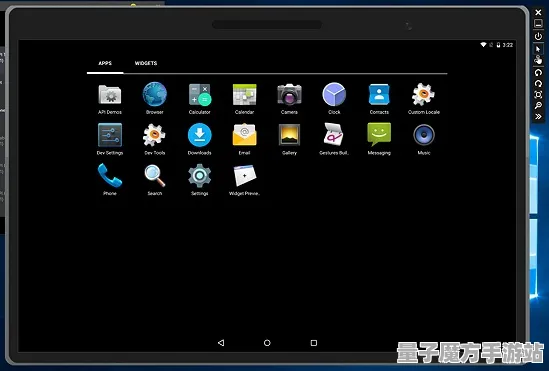Image resolution: width=549 pixels, height=371 pixels.
Task: Click the Wi-Fi status icon
Action: tap(483, 45)
